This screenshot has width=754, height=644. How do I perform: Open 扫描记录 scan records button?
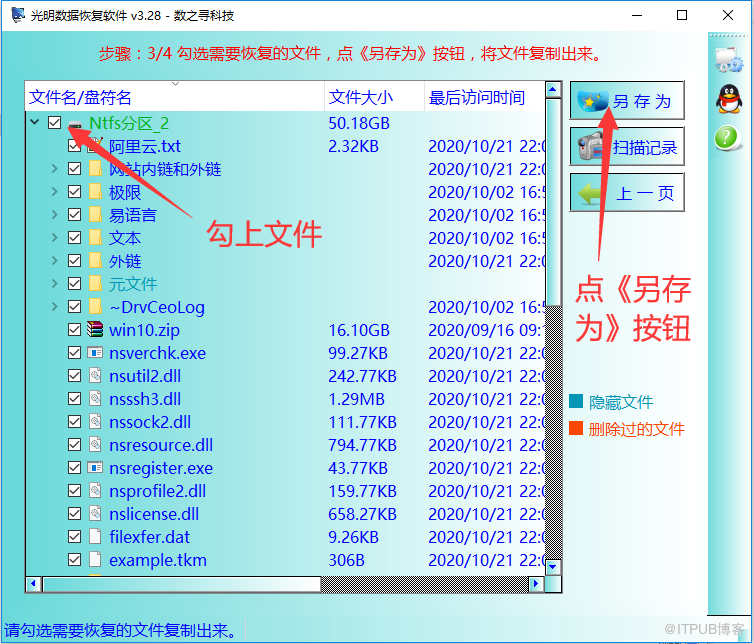[x=627, y=146]
